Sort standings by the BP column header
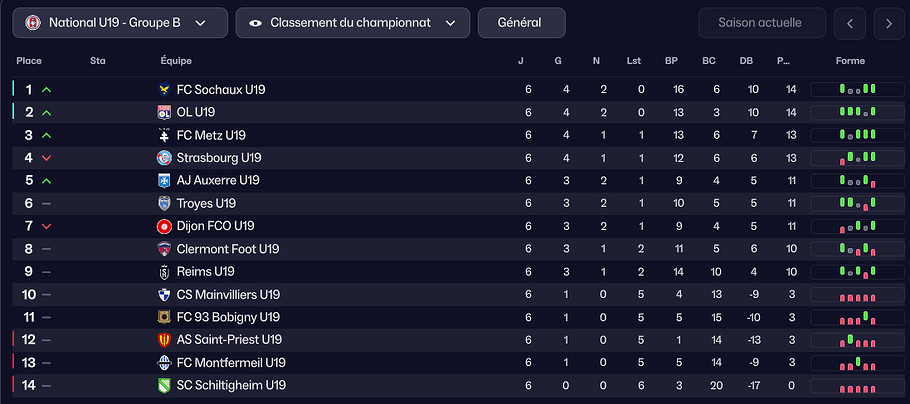Screen dimensions: 910x404 tap(671, 61)
